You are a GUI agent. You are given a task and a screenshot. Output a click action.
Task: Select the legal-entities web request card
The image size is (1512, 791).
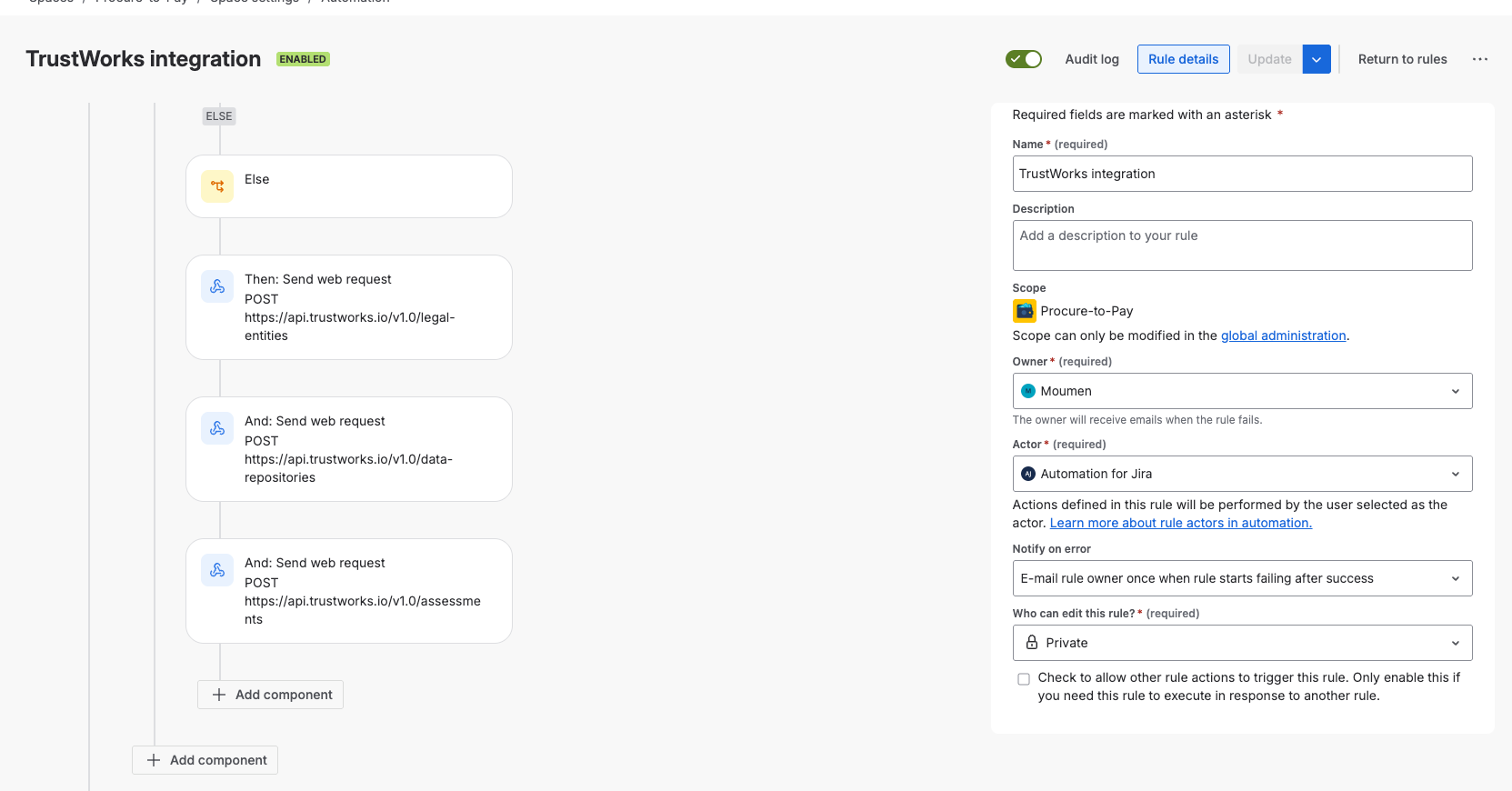tap(349, 307)
